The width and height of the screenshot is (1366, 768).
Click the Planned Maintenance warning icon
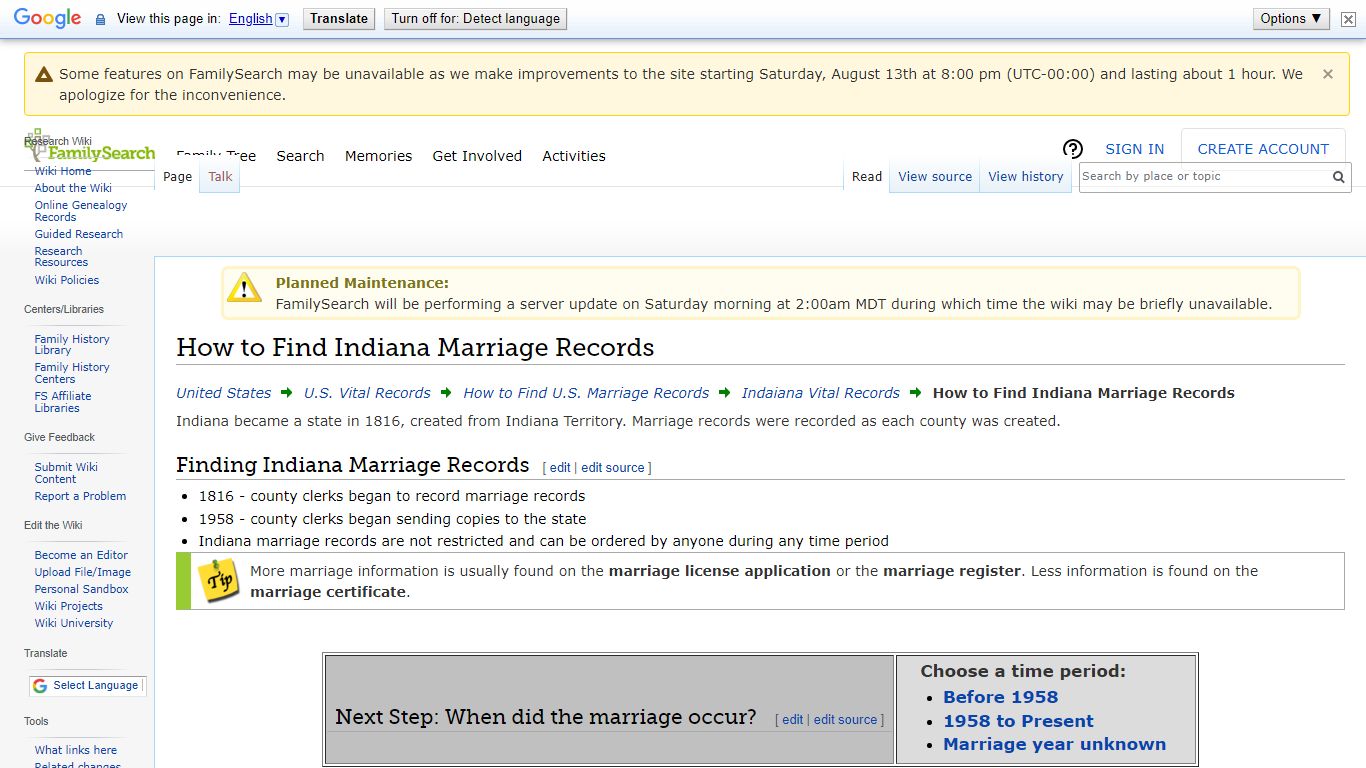[x=244, y=288]
